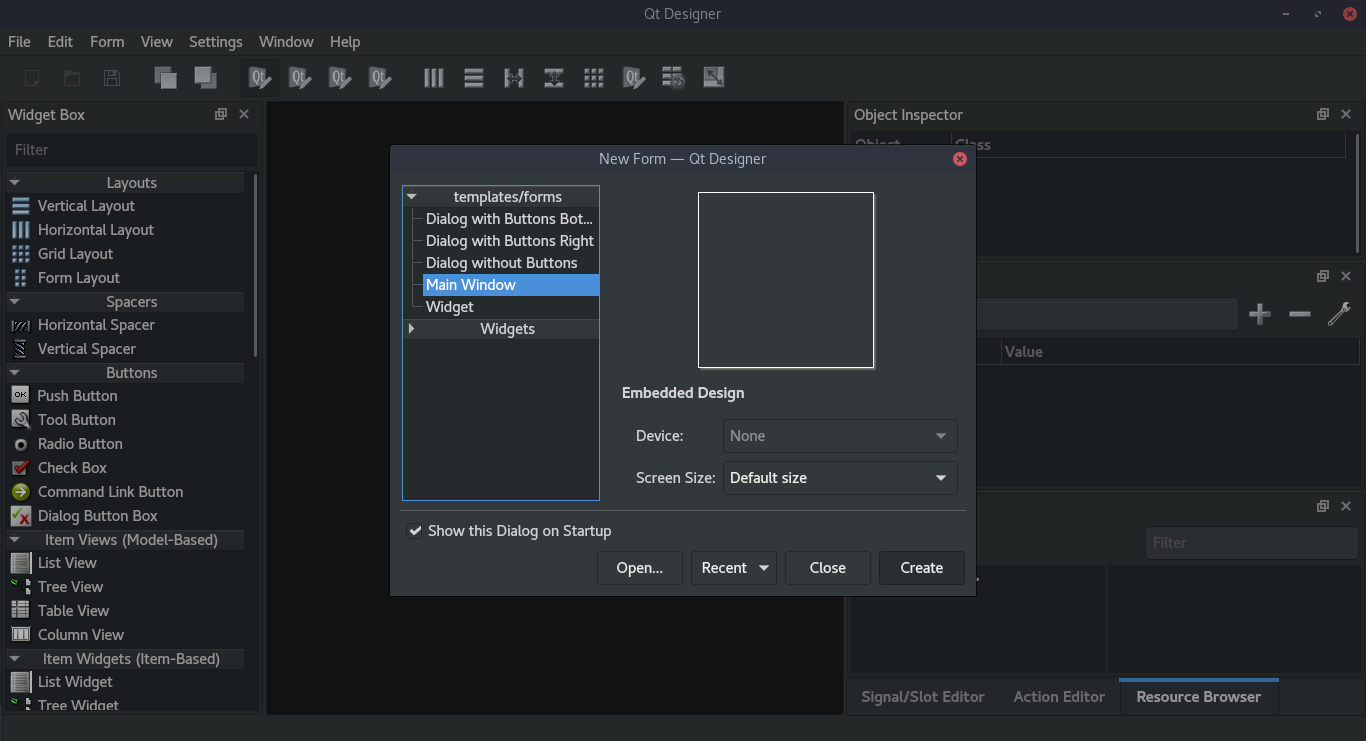Click the Save Form toolbar icon
Image resolution: width=1366 pixels, height=741 pixels.
coord(111,77)
